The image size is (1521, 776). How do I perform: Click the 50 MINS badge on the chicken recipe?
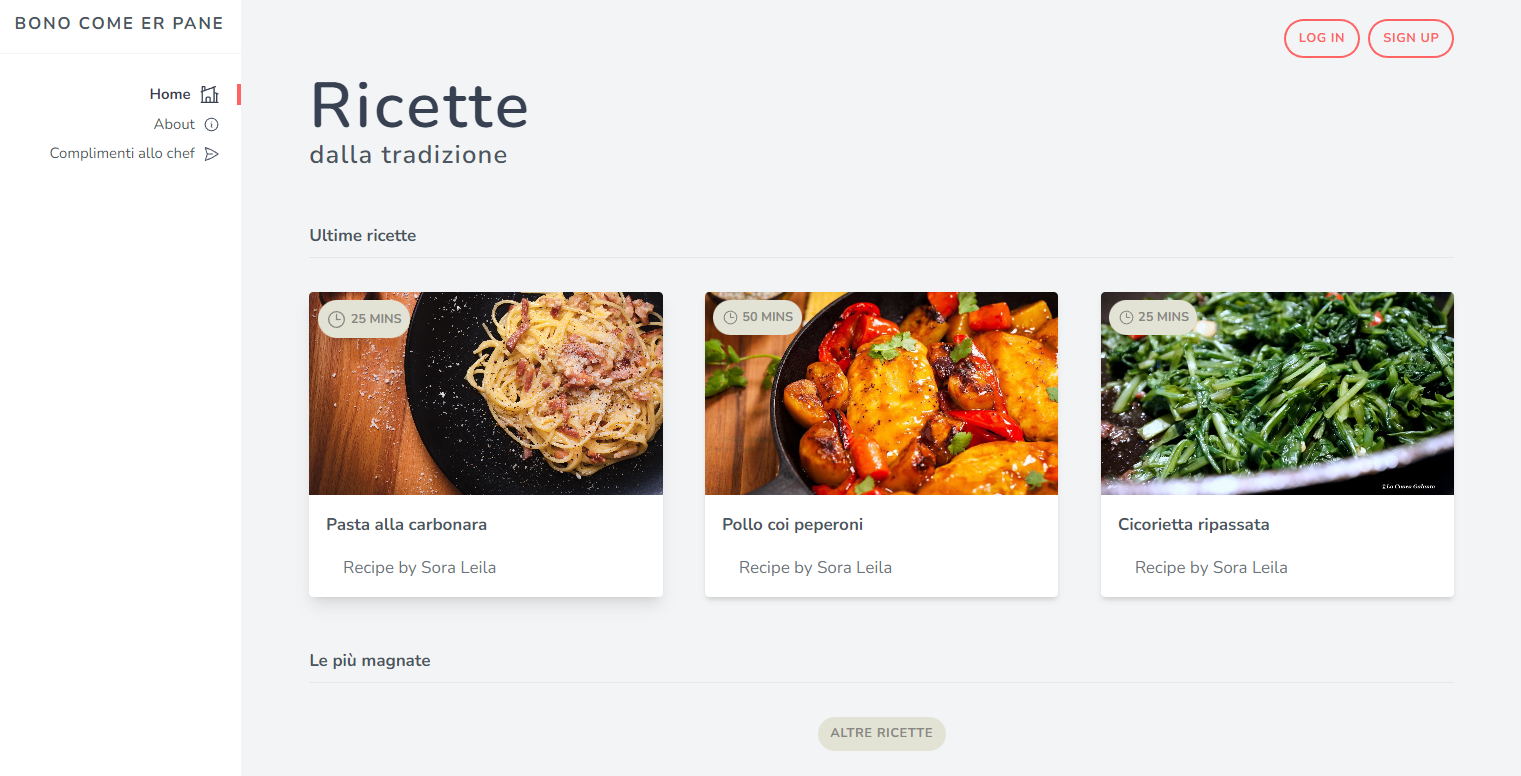(x=757, y=317)
